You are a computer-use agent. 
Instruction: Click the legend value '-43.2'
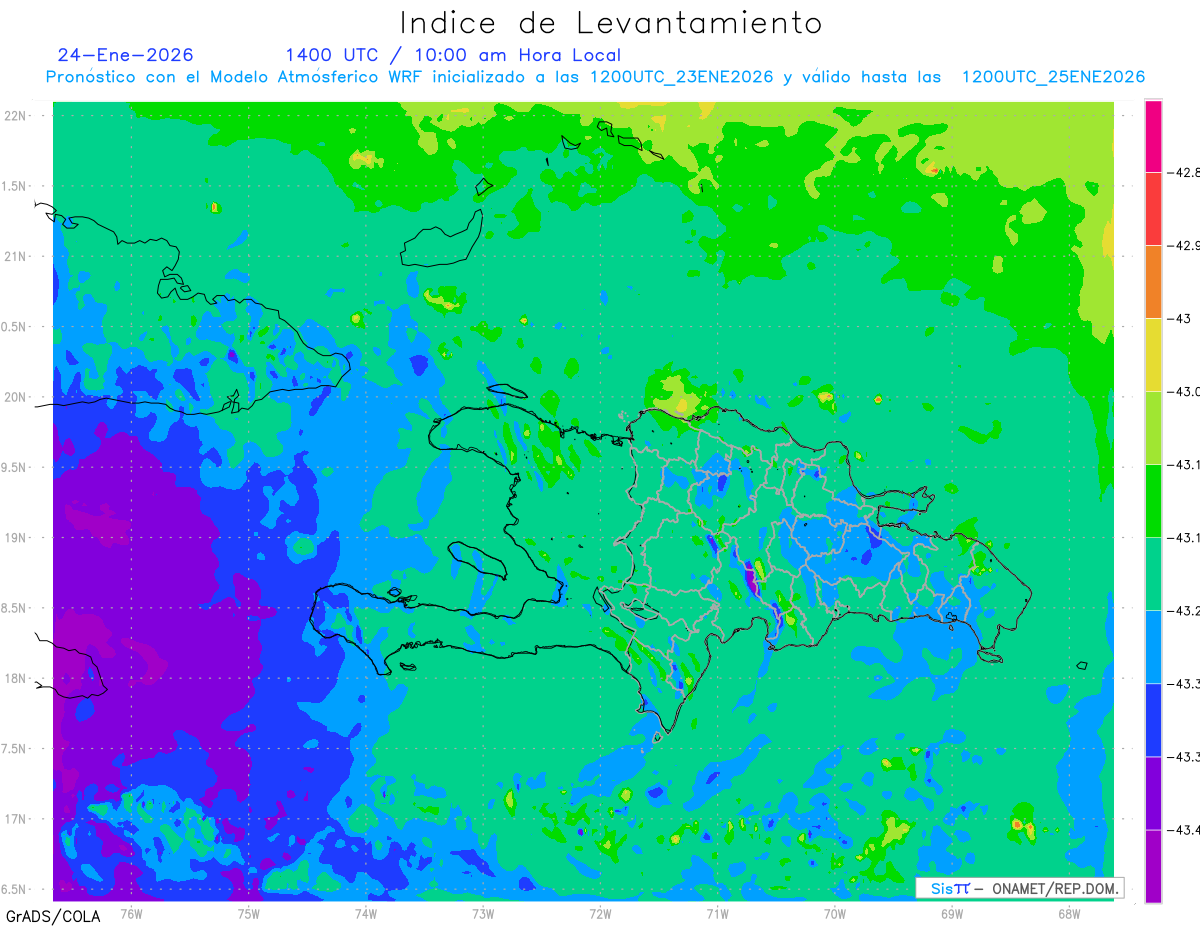(x=1185, y=610)
